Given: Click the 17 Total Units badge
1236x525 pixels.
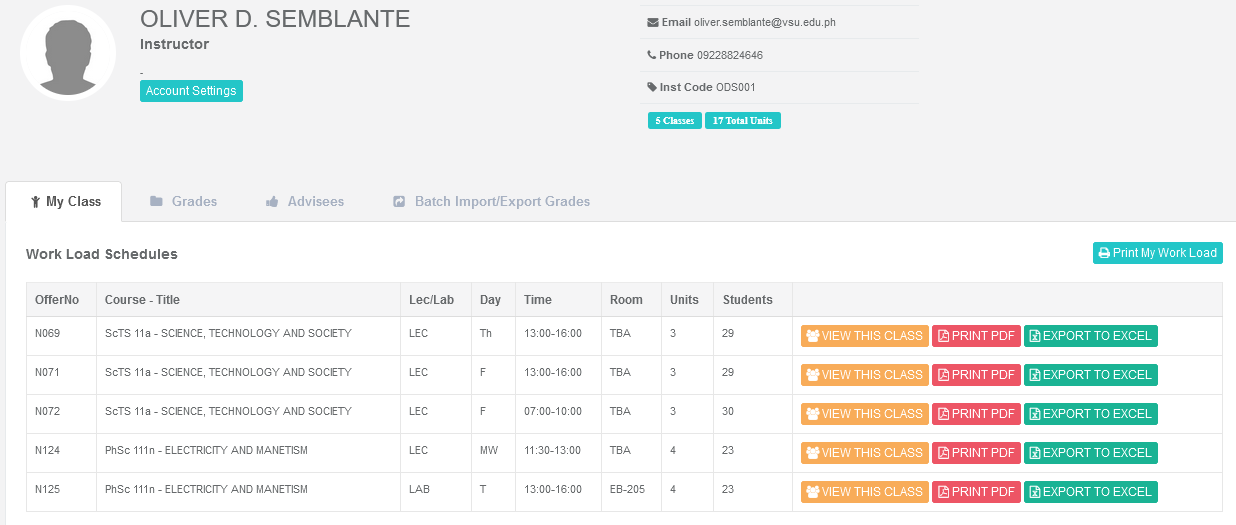Looking at the screenshot, I should (x=742, y=121).
